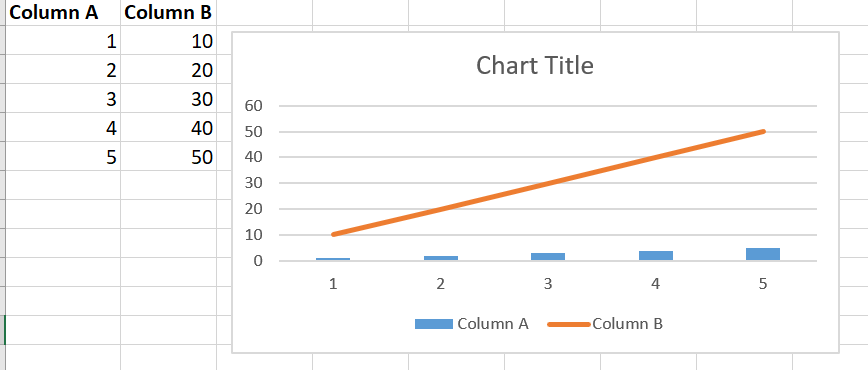Select the cell with value 5 in Column A

point(63,156)
